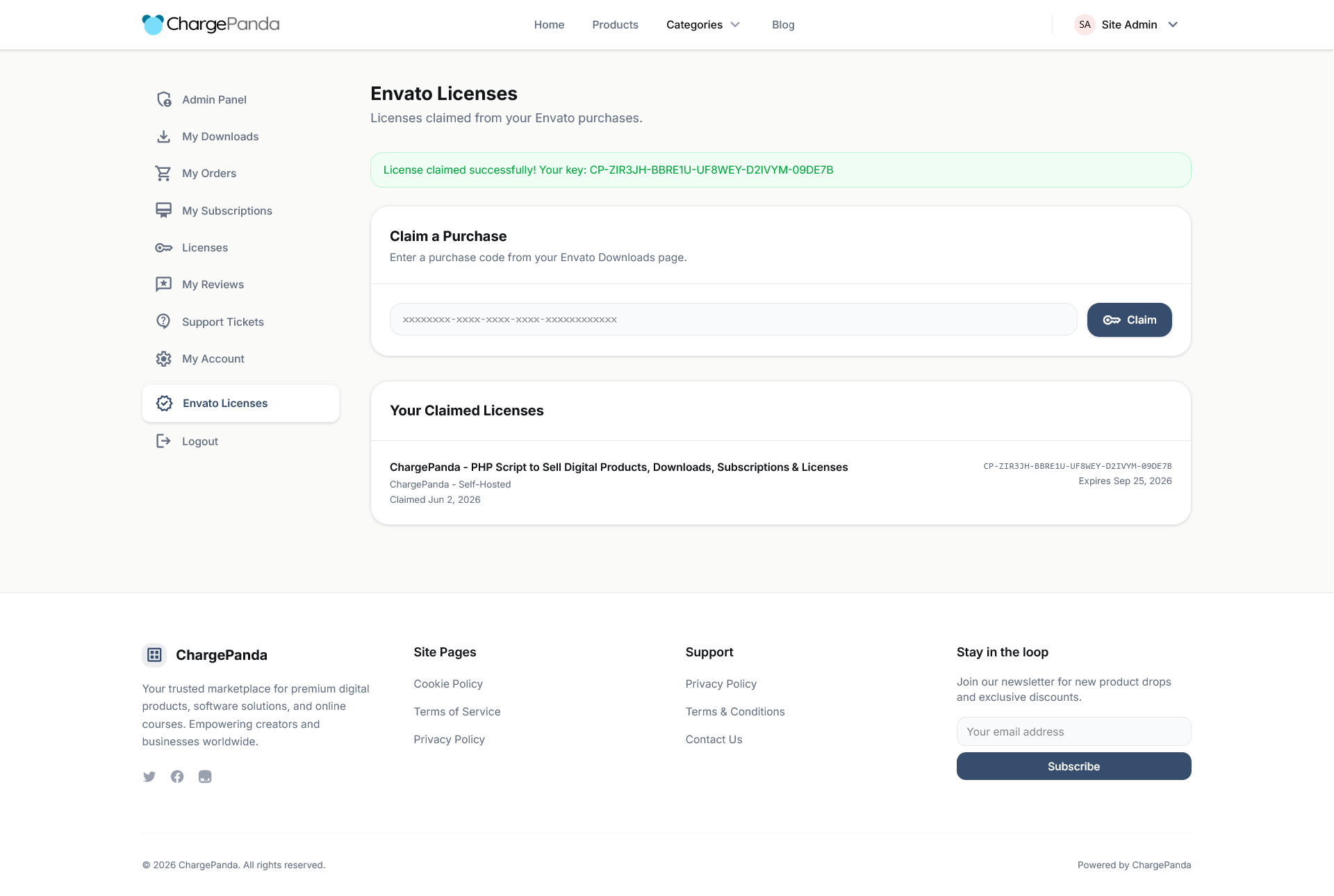Click the SA avatar in header
The height and width of the screenshot is (896, 1334).
pos(1085,24)
